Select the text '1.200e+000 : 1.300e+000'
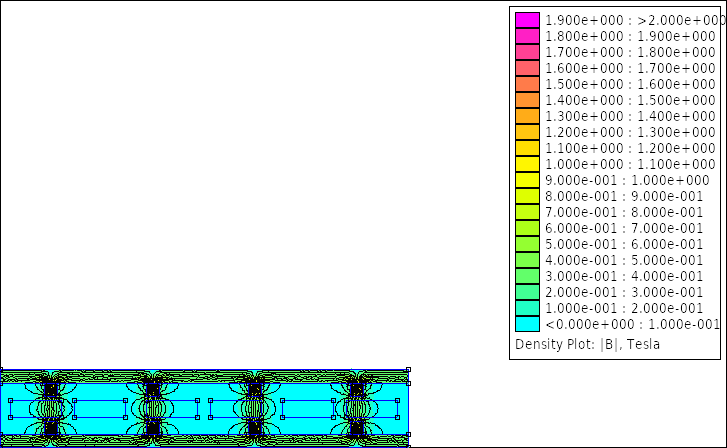The width and height of the screenshot is (727, 448). (631, 132)
